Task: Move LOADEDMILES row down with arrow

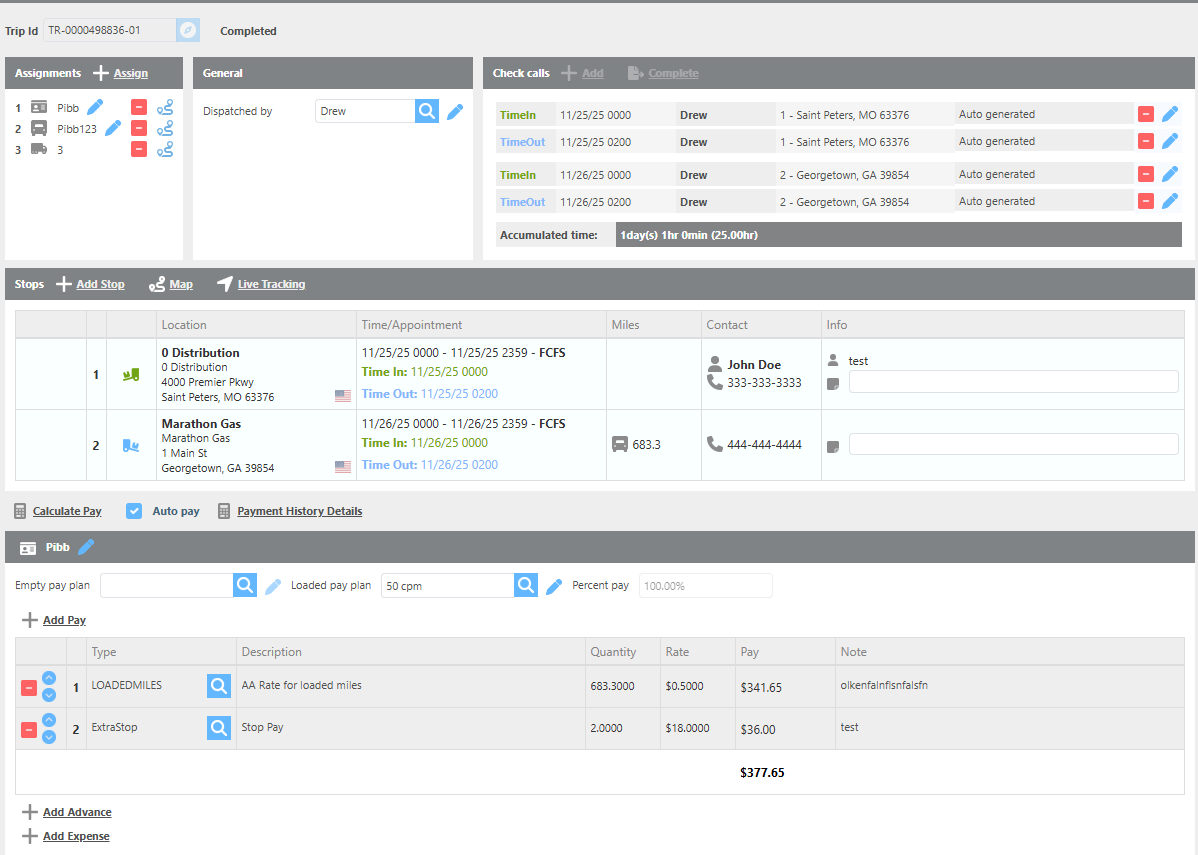Action: 49,695
